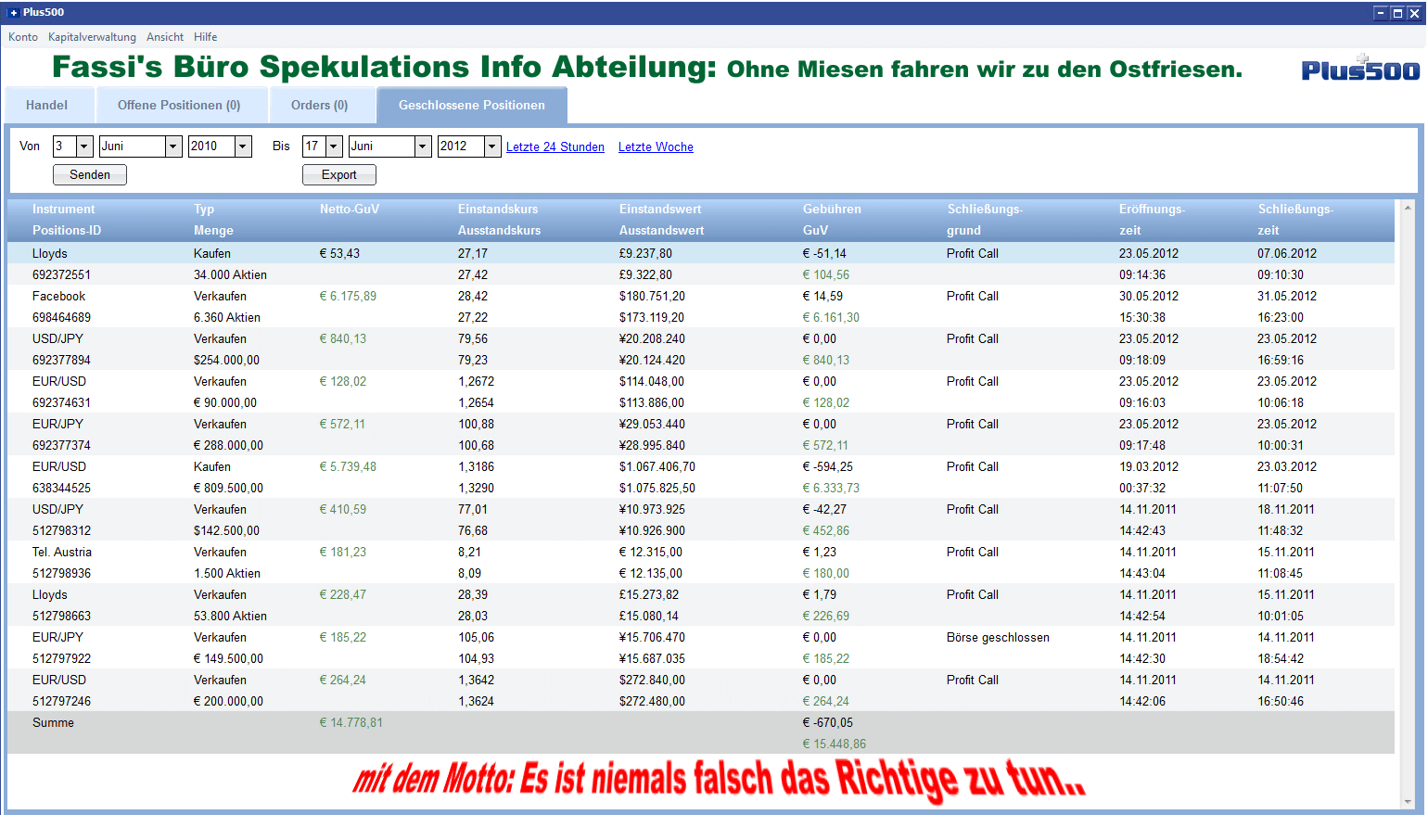The width and height of the screenshot is (1428, 840).
Task: Click position ID 698464689
Action: pos(61,317)
